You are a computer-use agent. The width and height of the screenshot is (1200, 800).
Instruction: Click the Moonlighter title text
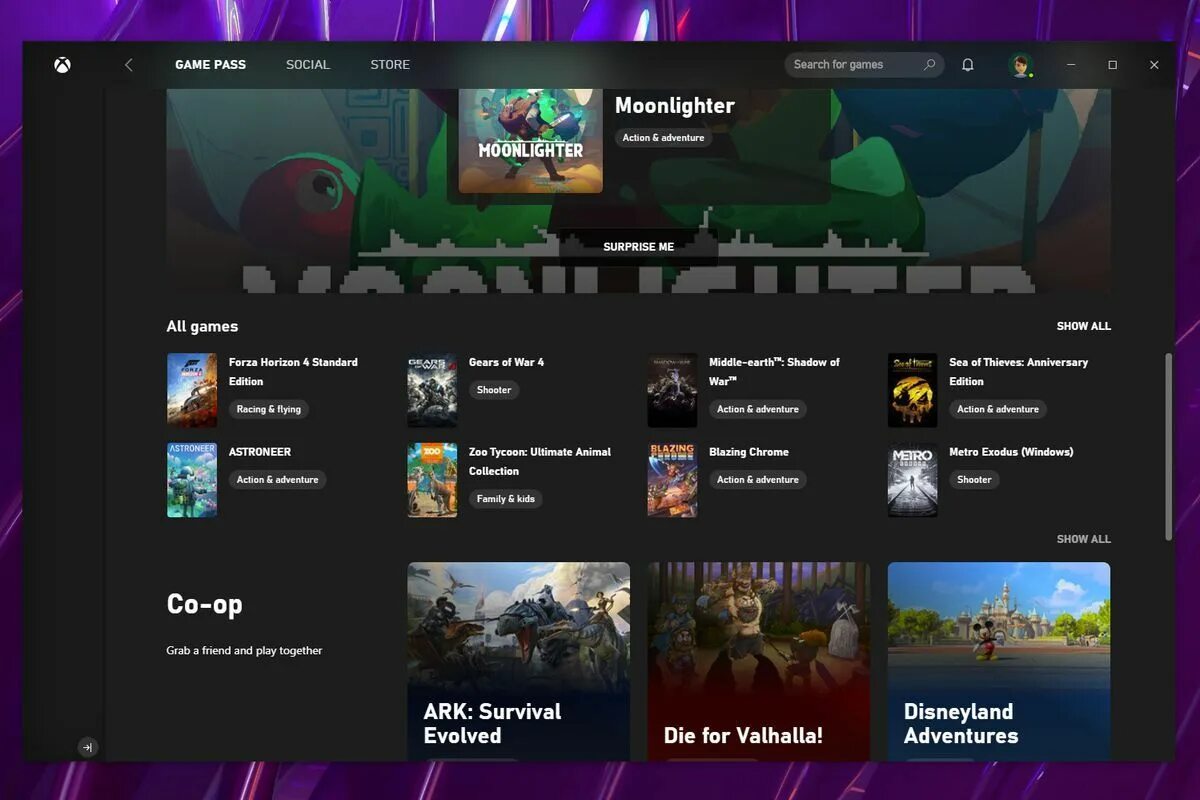pos(675,106)
